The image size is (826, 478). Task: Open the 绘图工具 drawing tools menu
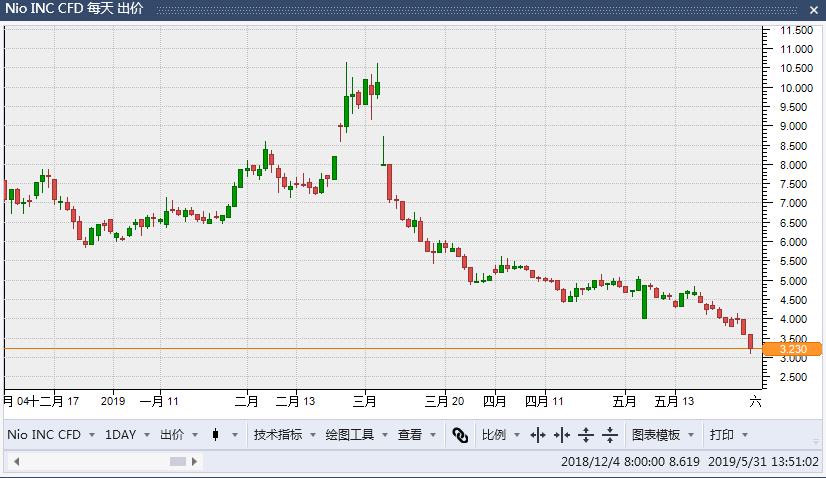tap(357, 435)
